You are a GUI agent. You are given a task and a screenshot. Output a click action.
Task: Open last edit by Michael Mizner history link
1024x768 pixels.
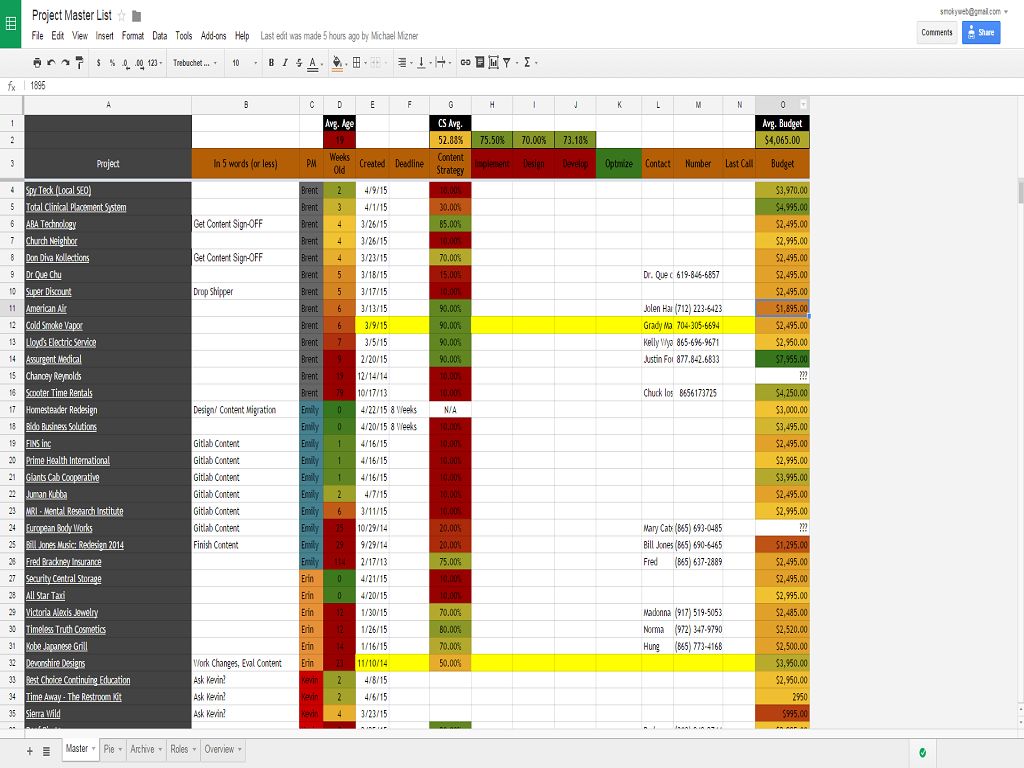[339, 36]
